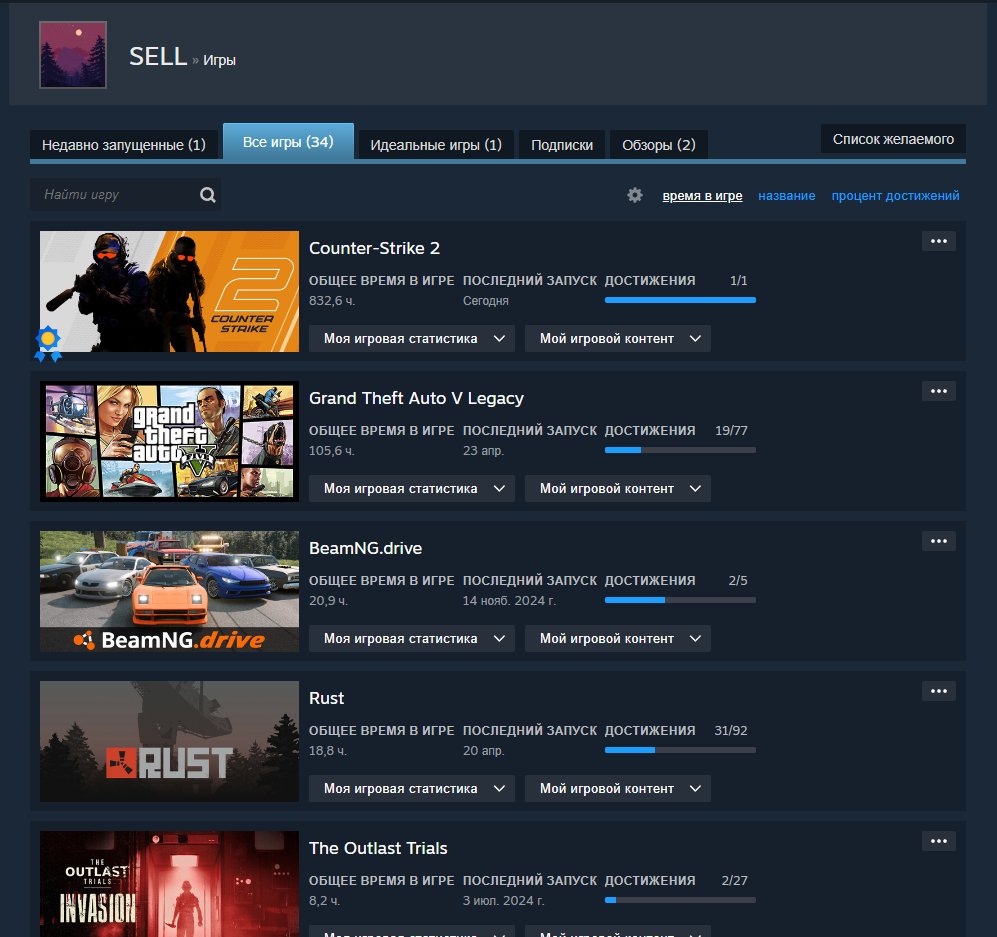Click the magnifier icon in the search box
The width and height of the screenshot is (997, 937).
point(207,195)
